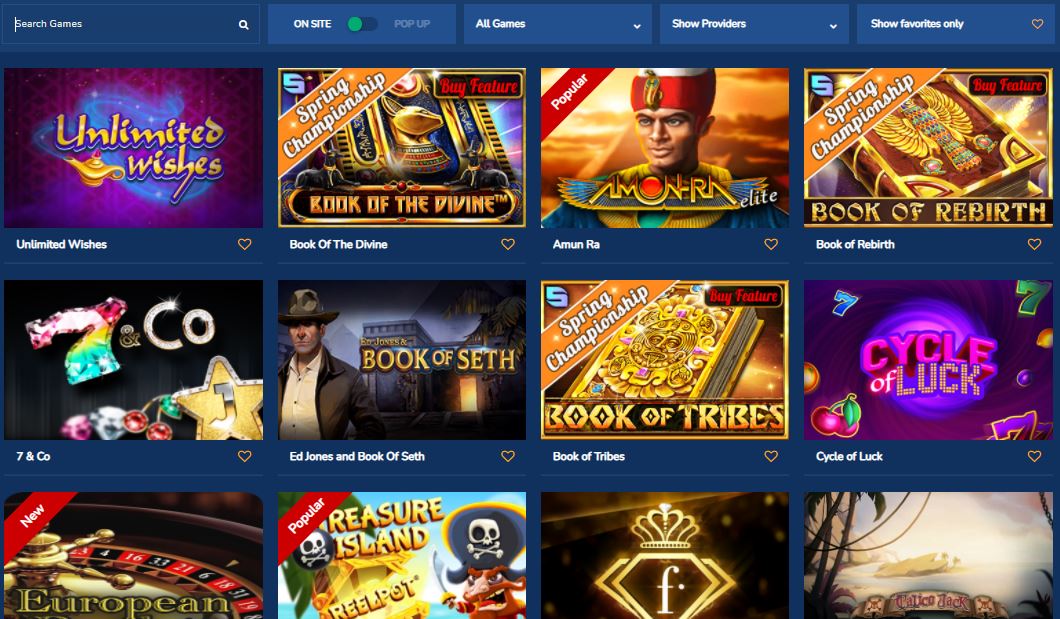Click the All Games chevron arrow
Viewport: 1060px width, 619px height.
pos(637,26)
